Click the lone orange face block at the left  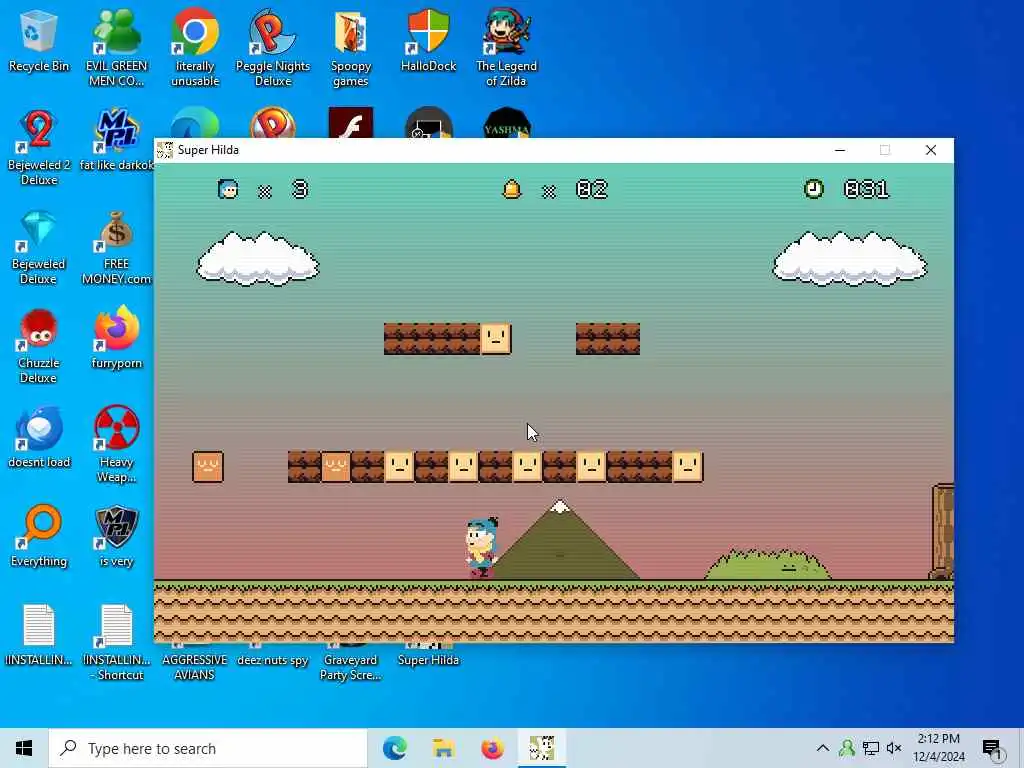coord(208,467)
